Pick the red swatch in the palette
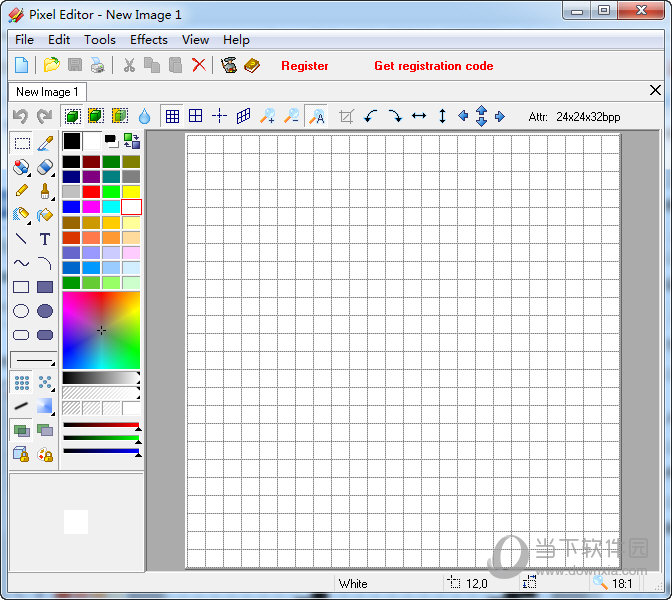This screenshot has width=672, height=600. [92, 191]
